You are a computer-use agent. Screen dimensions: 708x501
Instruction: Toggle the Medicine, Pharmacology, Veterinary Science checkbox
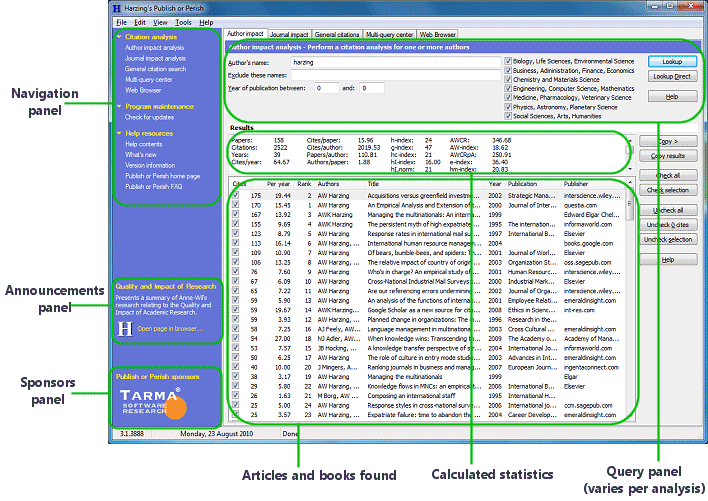[x=507, y=98]
